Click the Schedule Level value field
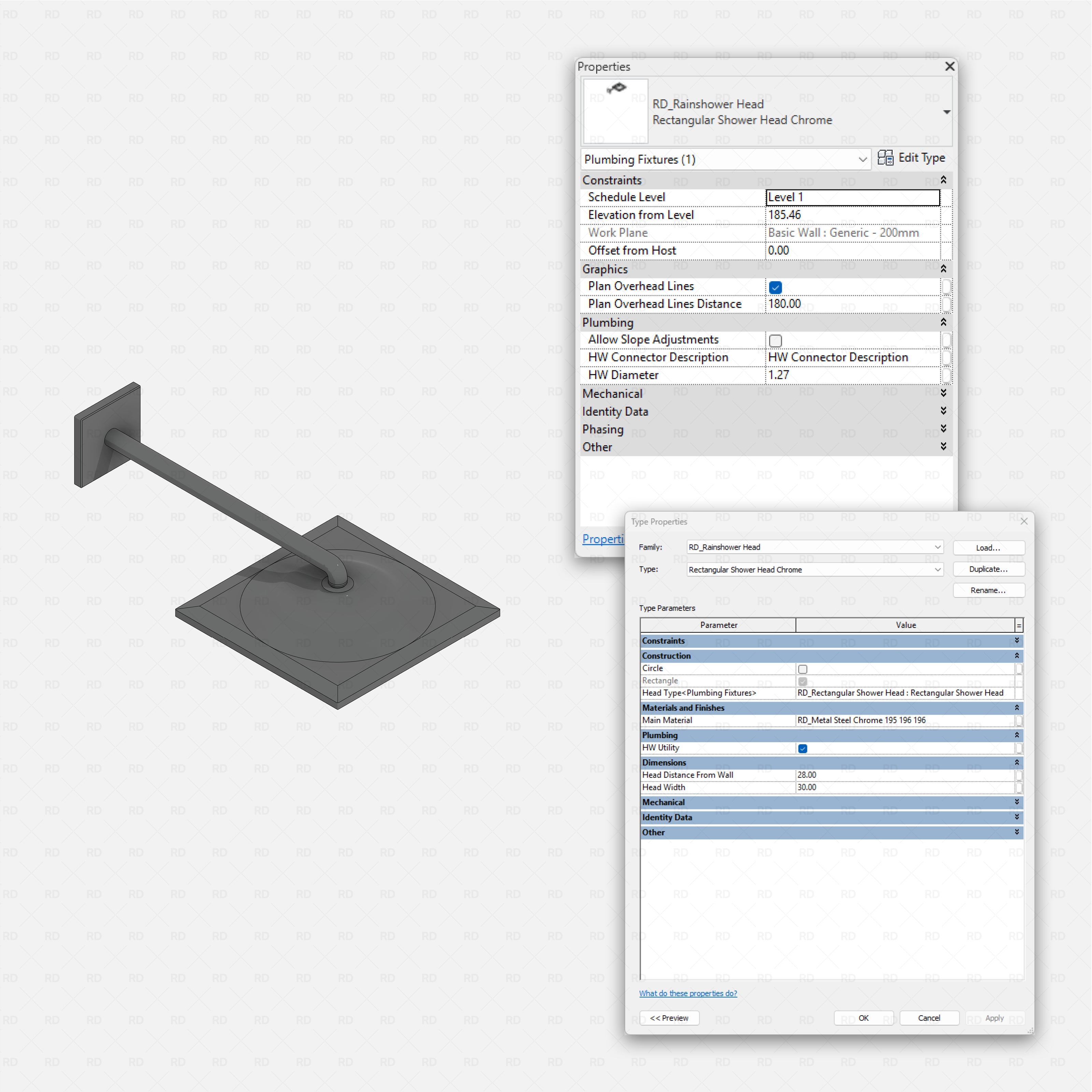 pyautogui.click(x=853, y=197)
